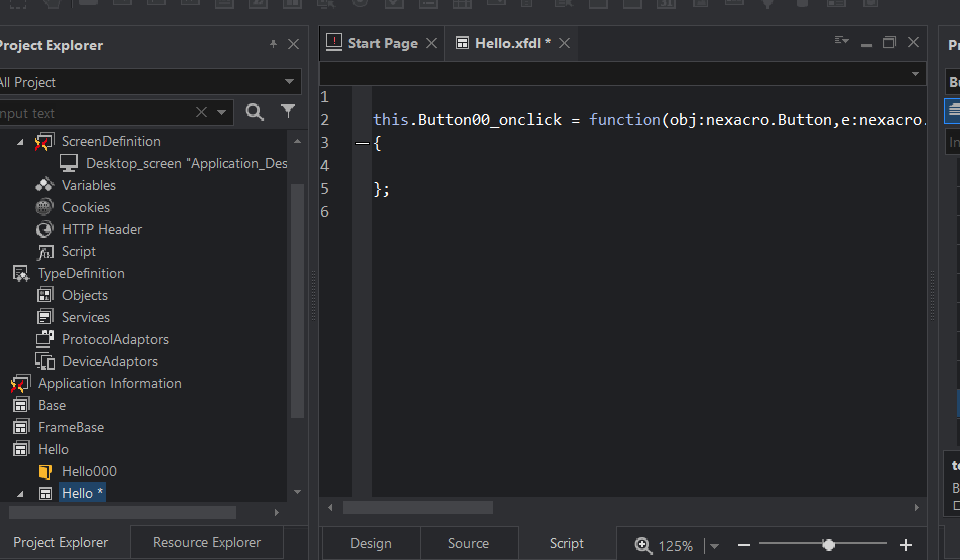
Task: Clear the search text with the X icon
Action: click(x=201, y=112)
